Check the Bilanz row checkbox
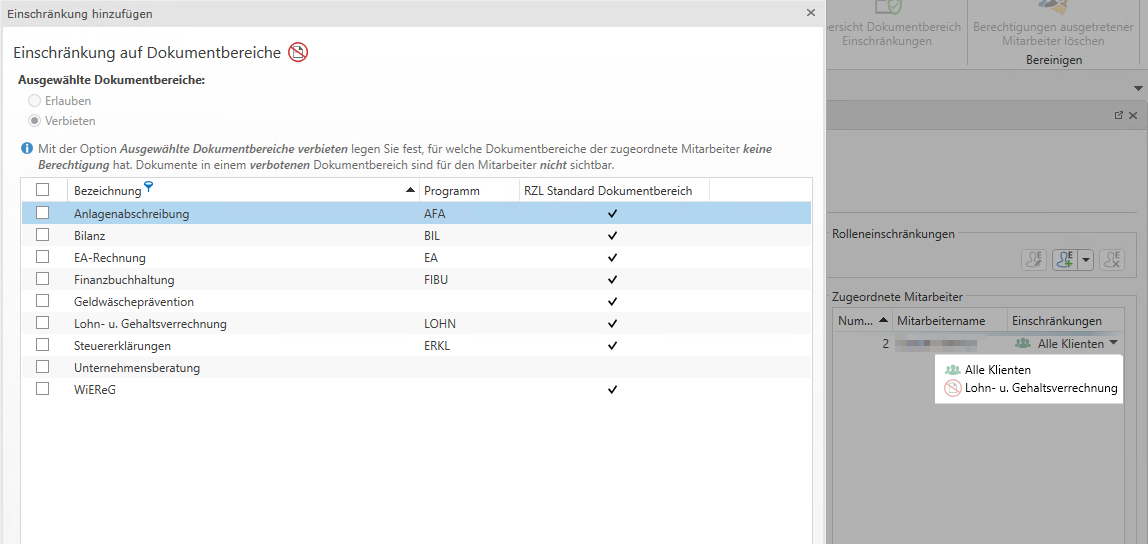Image resolution: width=1148 pixels, height=544 pixels. (42, 235)
